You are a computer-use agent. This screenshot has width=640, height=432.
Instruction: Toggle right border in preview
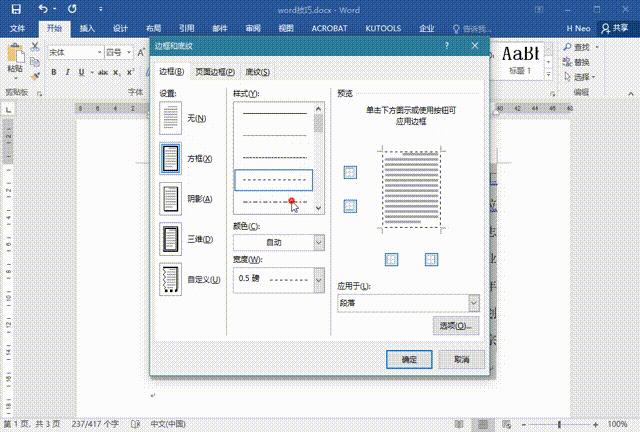pos(431,259)
